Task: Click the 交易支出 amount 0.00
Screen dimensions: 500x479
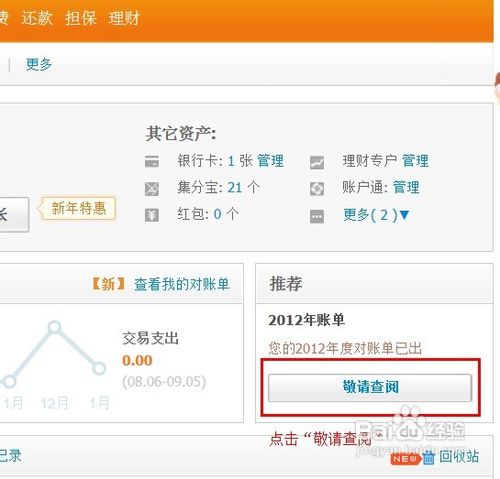Action: coord(137,360)
